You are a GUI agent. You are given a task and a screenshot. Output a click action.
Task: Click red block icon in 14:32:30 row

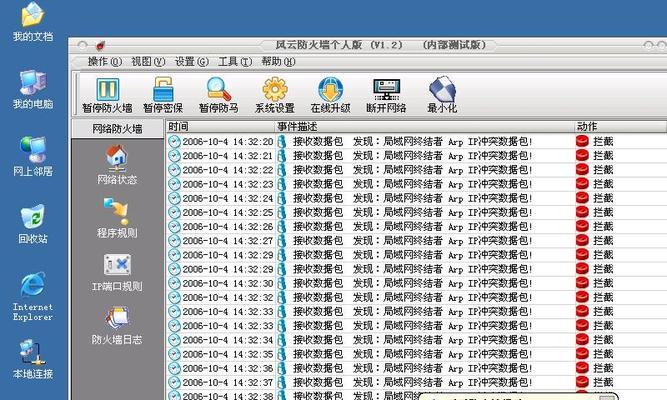click(x=582, y=283)
